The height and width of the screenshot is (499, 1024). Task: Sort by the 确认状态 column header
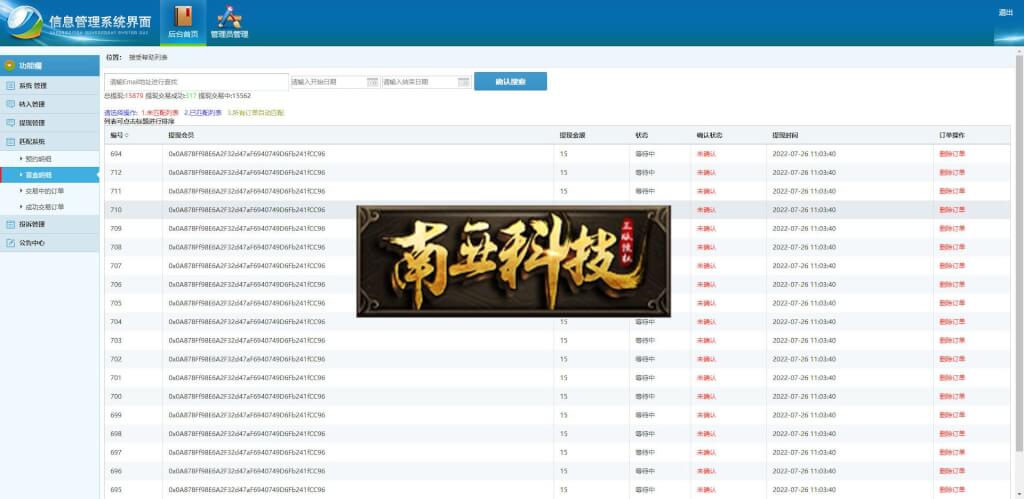710,135
